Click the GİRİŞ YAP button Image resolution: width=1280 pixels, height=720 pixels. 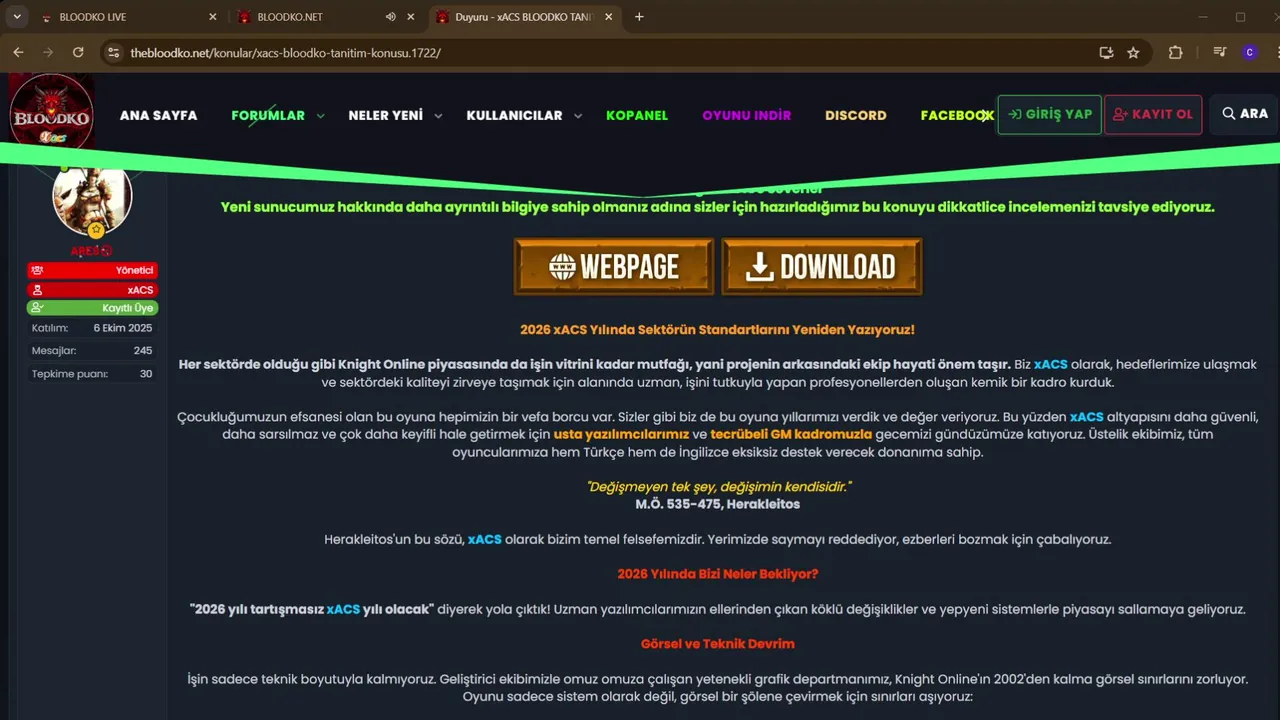coord(1049,114)
